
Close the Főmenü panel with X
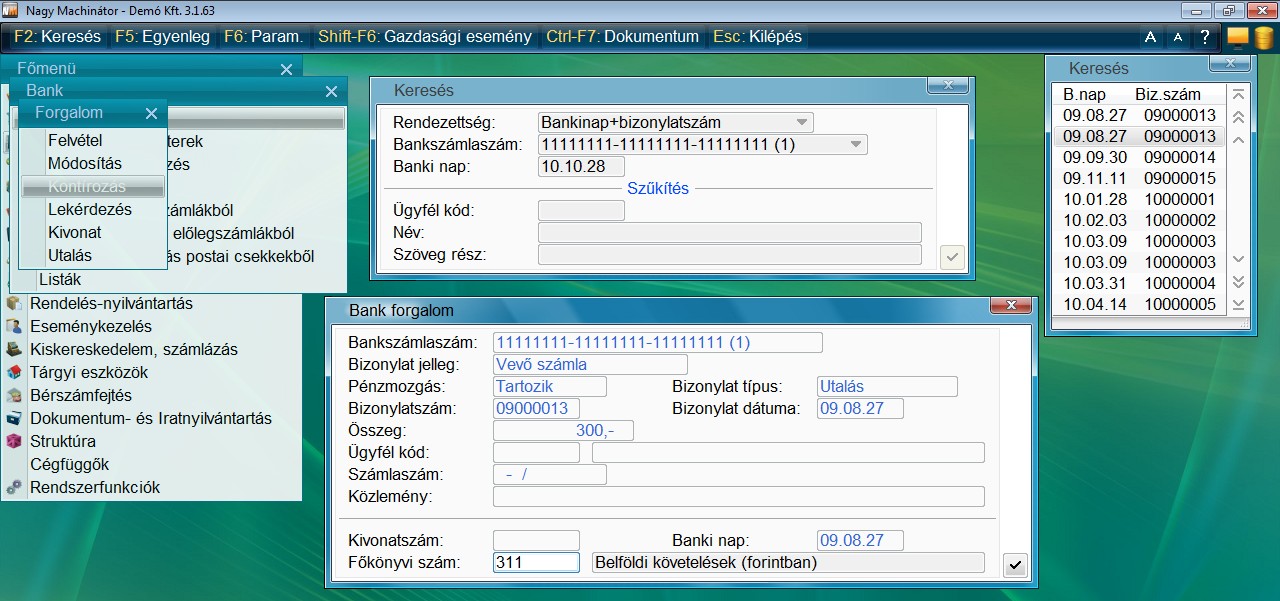[286, 69]
